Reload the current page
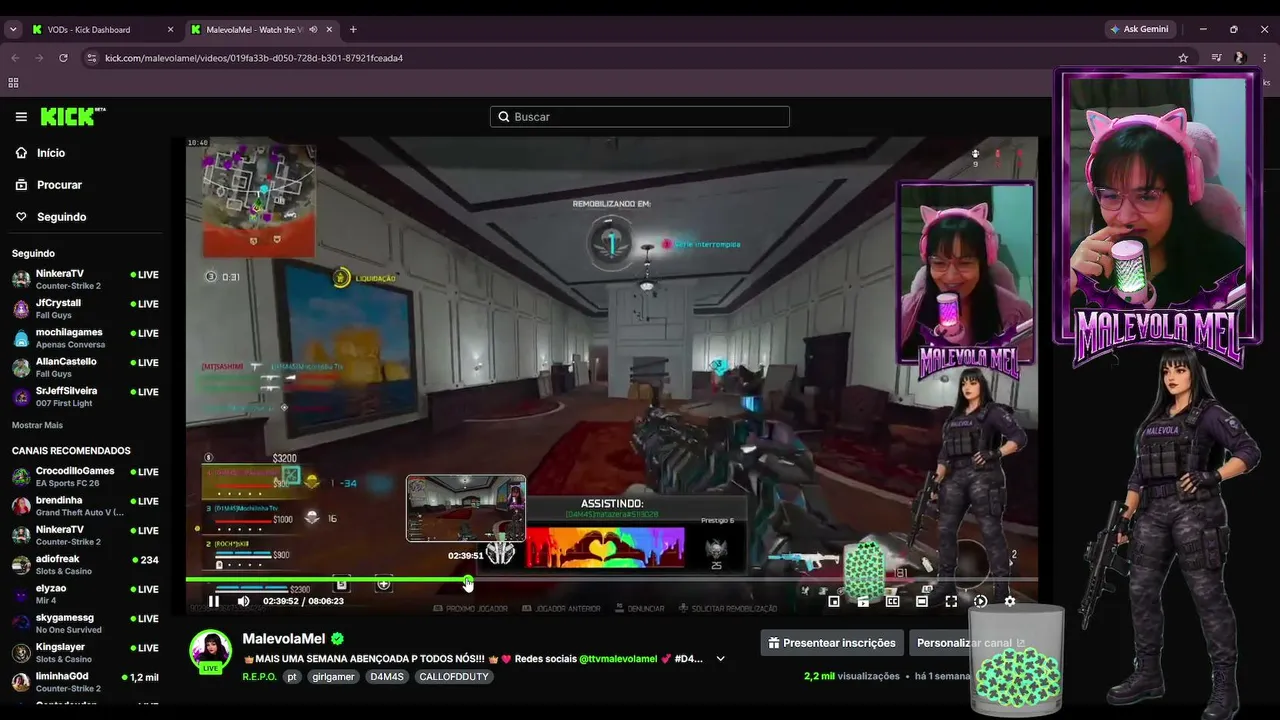The width and height of the screenshot is (1280, 720). click(x=63, y=58)
